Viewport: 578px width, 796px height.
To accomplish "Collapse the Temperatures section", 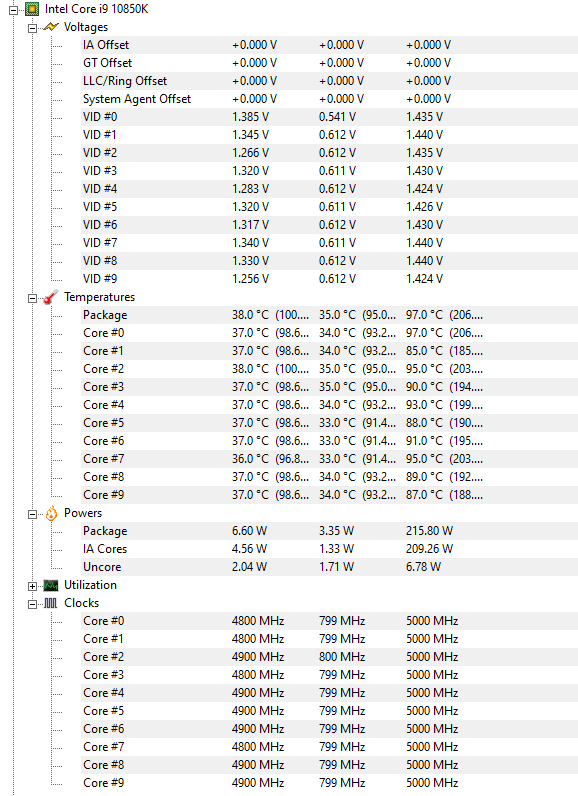I will point(32,298).
